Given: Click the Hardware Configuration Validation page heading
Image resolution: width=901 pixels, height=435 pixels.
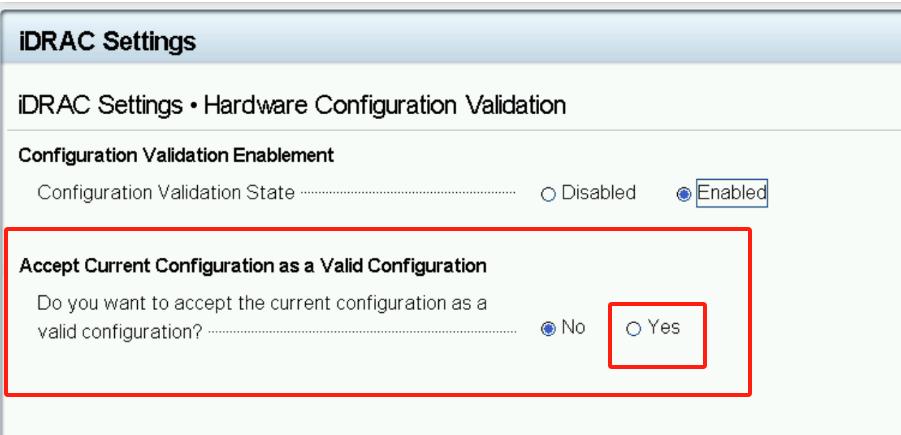Looking at the screenshot, I should (385, 104).
